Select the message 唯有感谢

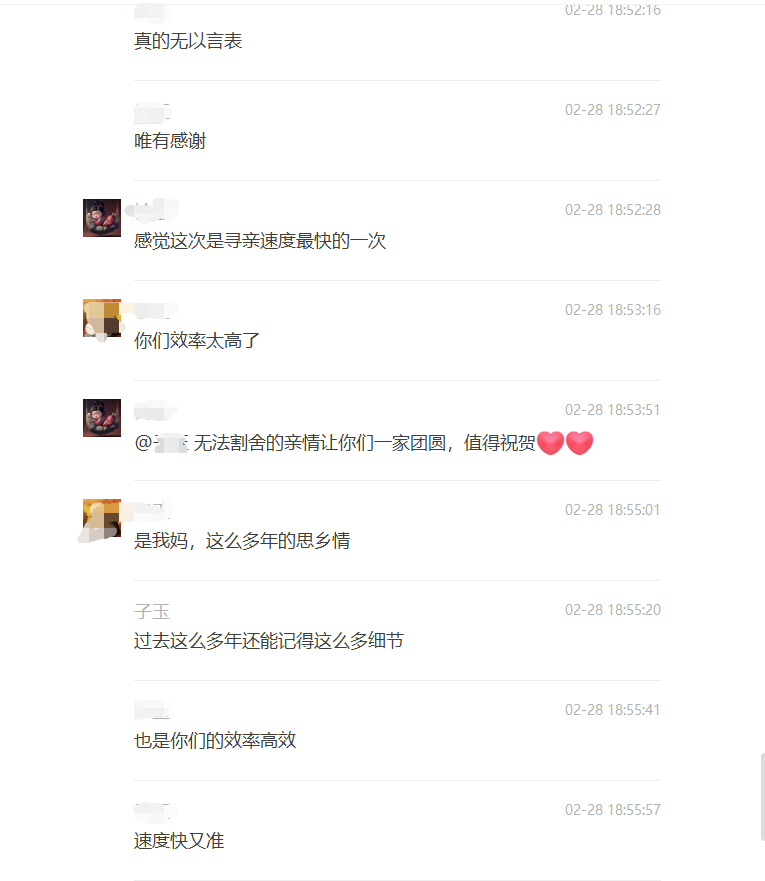(x=170, y=141)
